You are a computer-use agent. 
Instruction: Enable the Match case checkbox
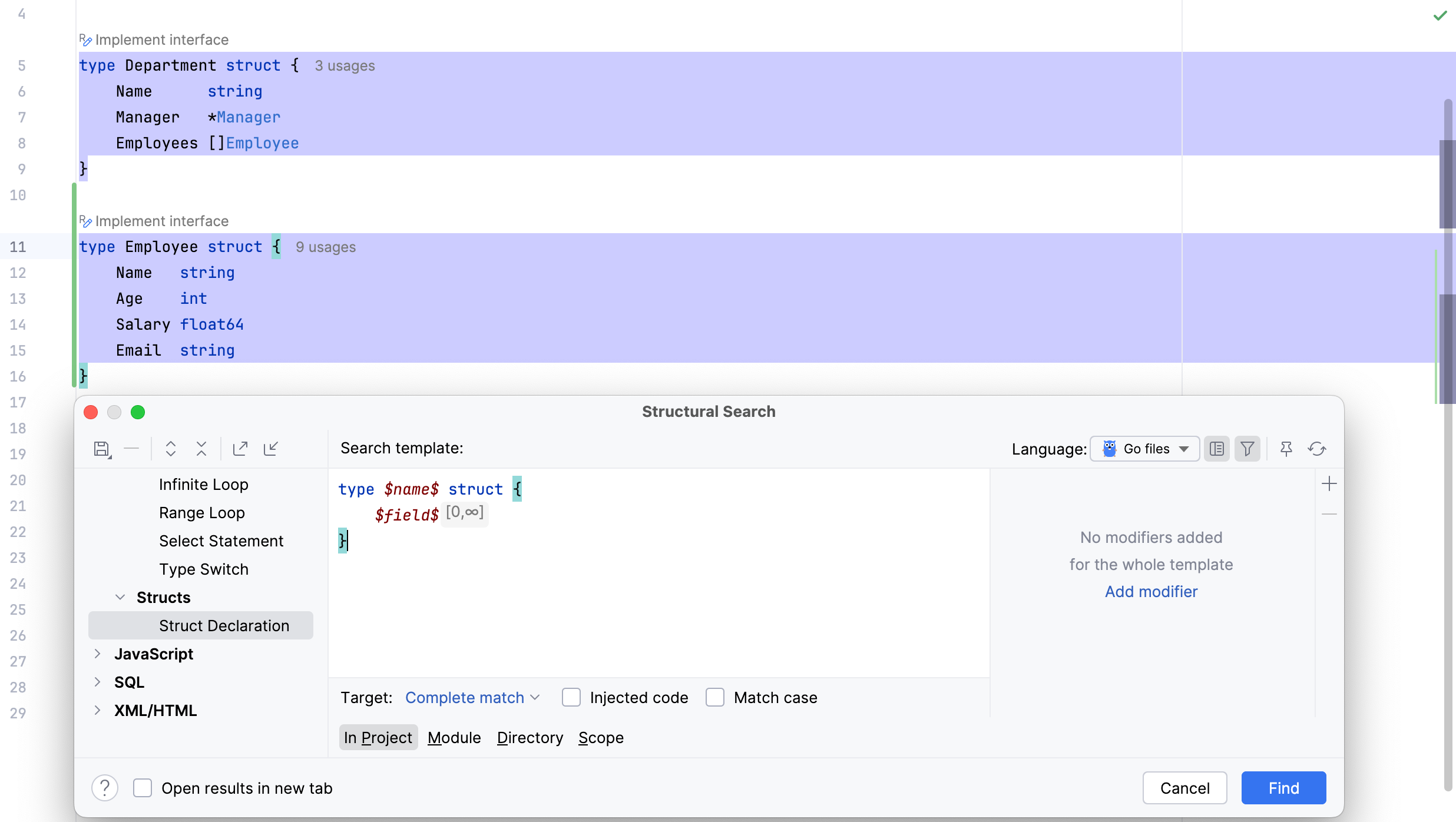[714, 697]
